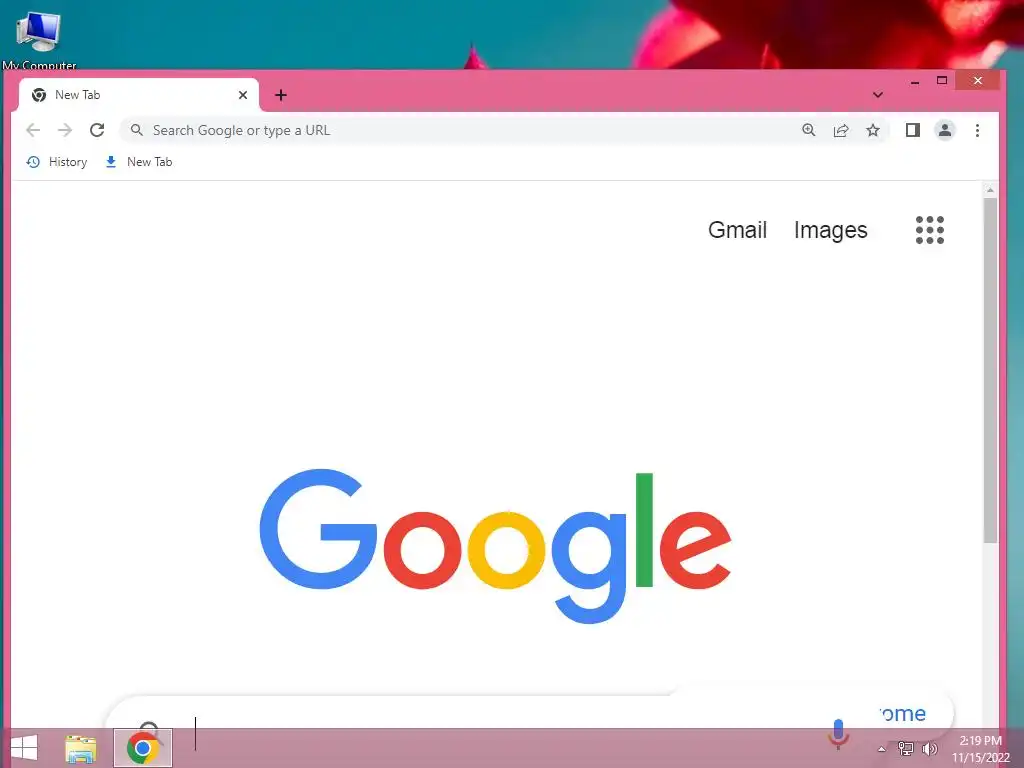Open the Images link
1024x768 pixels.
click(x=830, y=230)
